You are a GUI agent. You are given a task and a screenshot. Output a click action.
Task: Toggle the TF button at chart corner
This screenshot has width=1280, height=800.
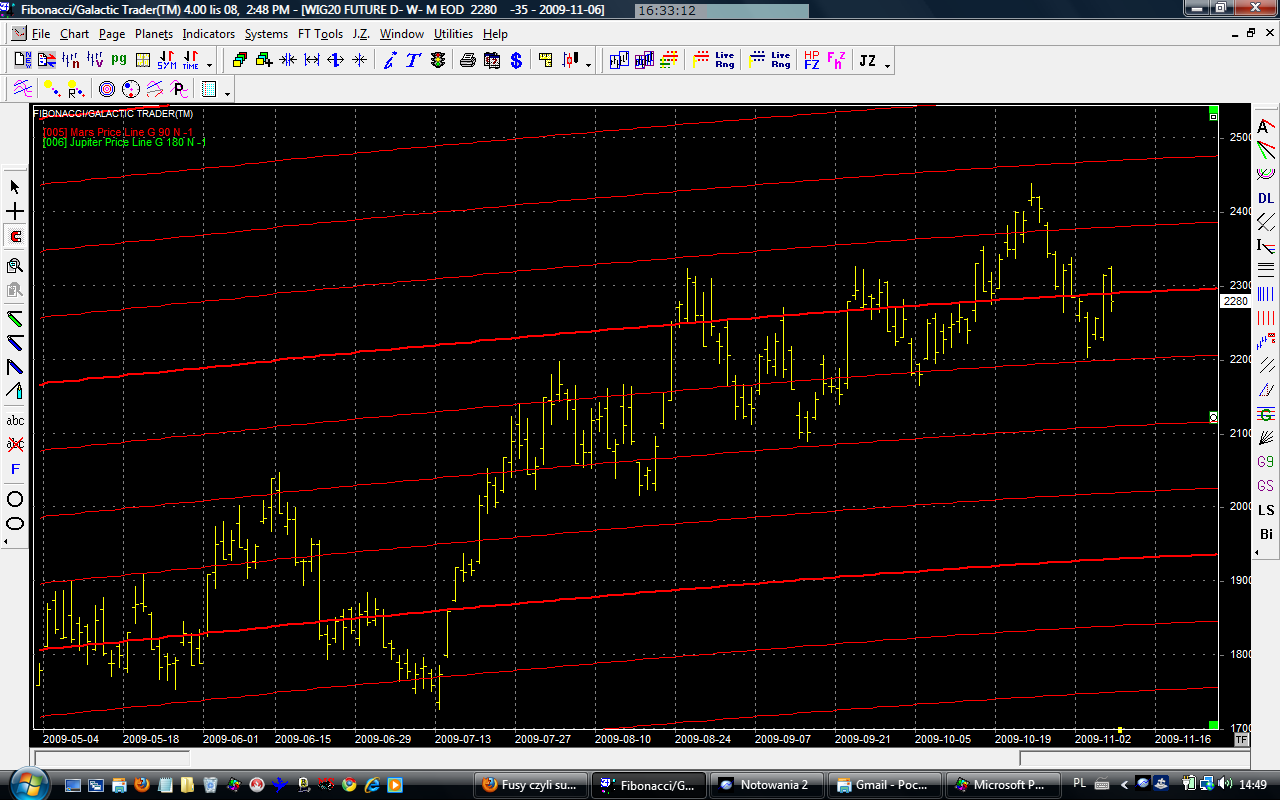point(1241,740)
